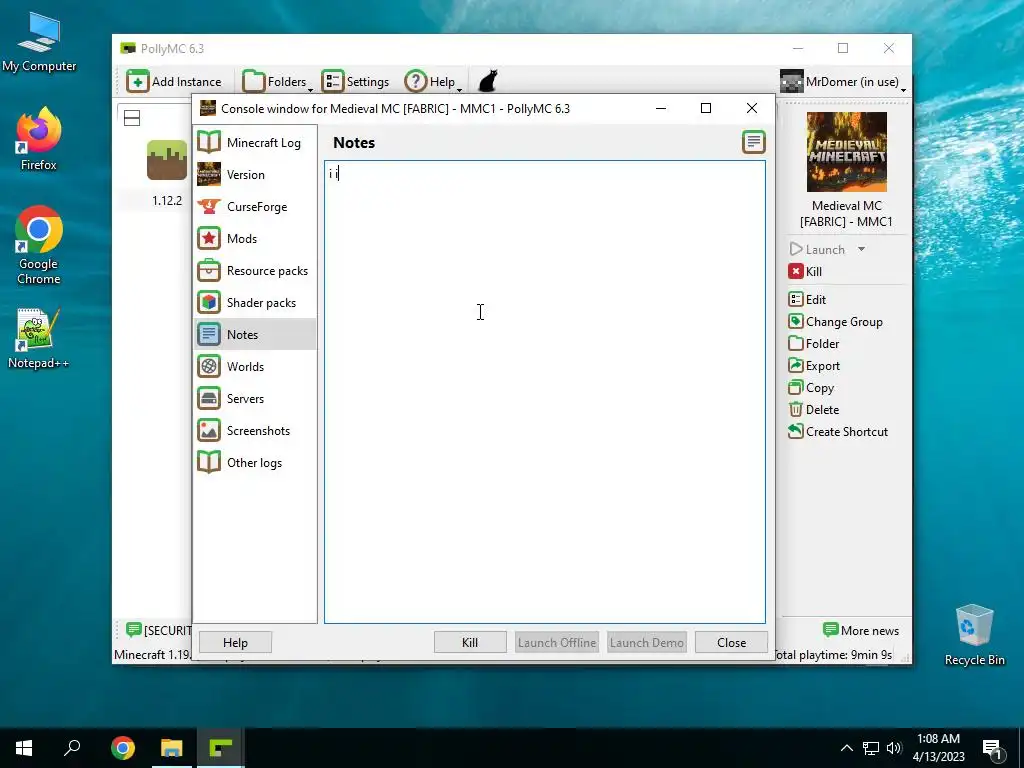The width and height of the screenshot is (1024, 768).
Task: Open Resource packs page
Action: pyautogui.click(x=255, y=270)
